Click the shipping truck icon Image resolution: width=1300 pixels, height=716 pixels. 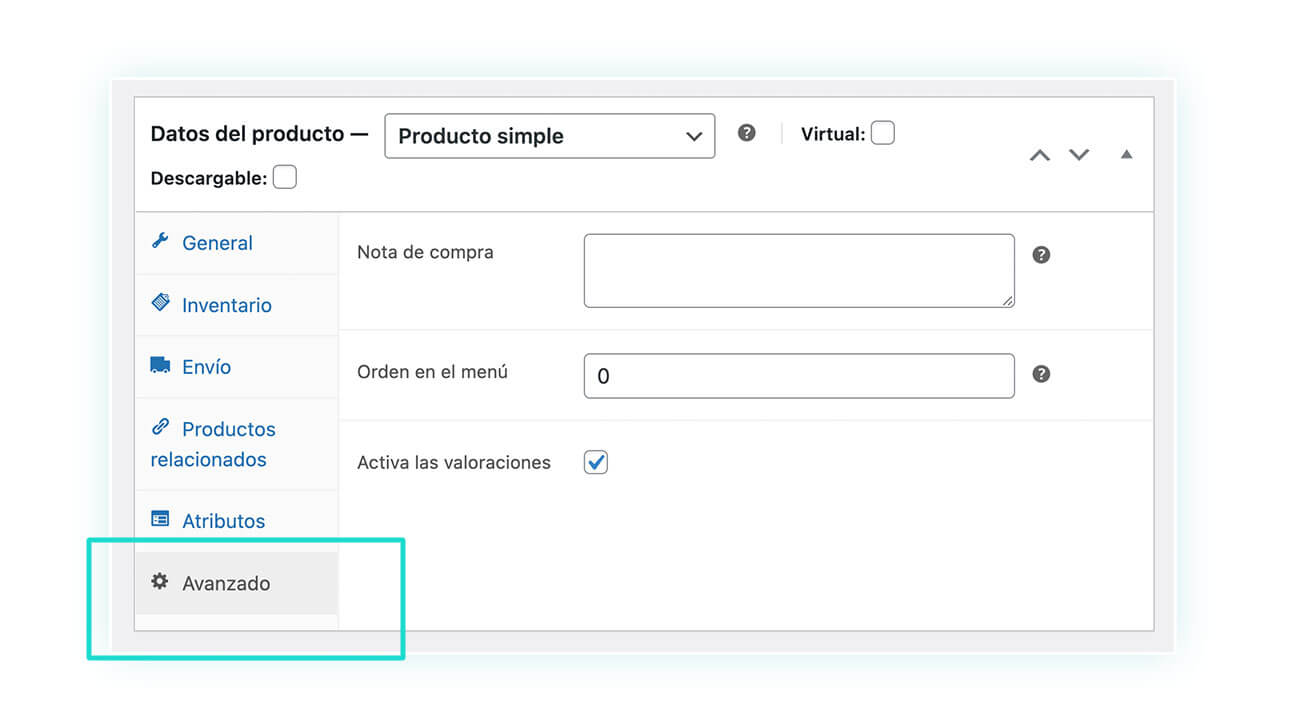[x=160, y=365]
